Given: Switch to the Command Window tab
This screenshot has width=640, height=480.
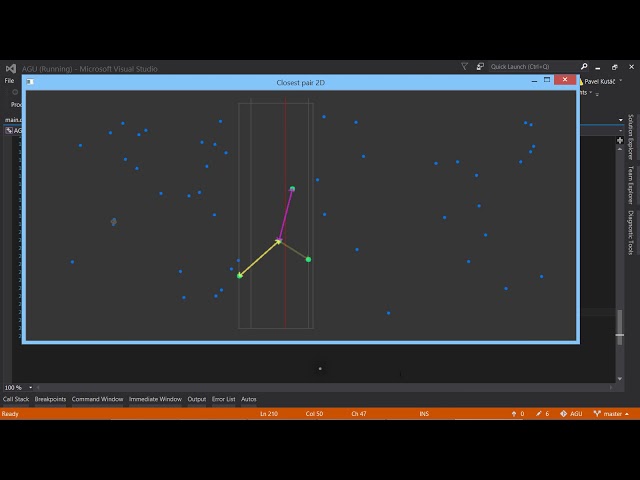Looking at the screenshot, I should coord(97,399).
